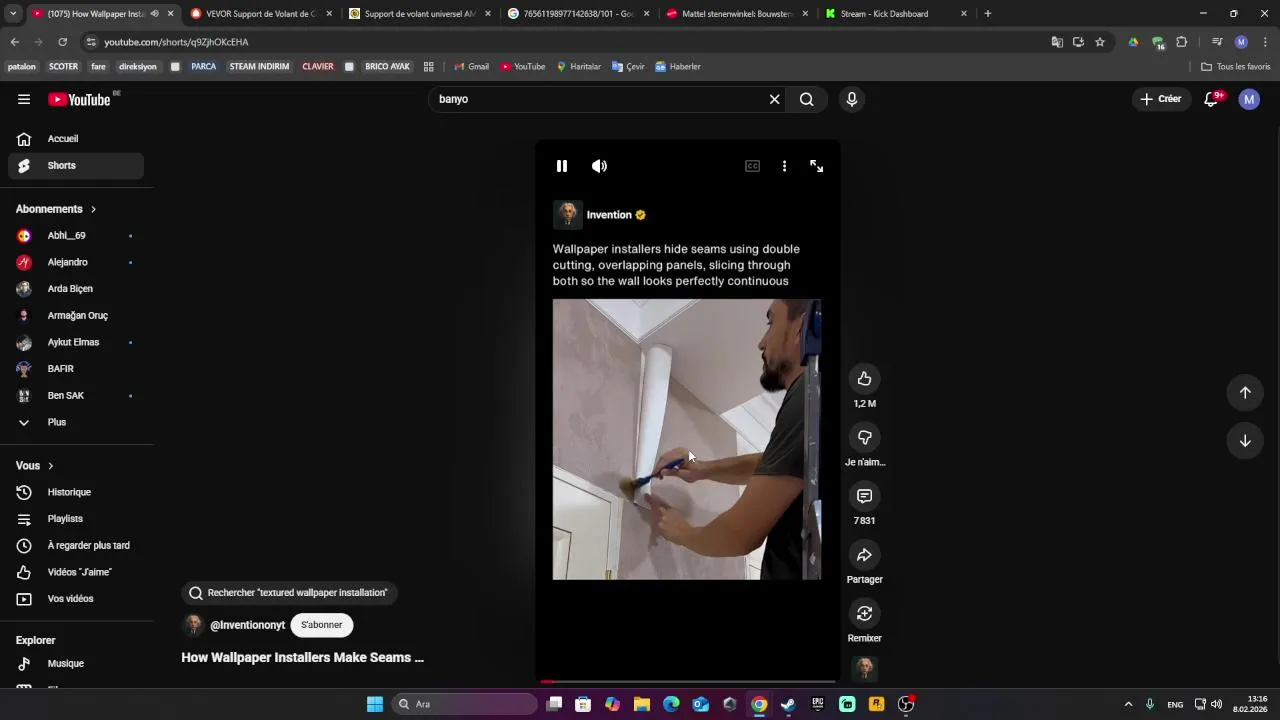Switch to the Mattel stenenwinkel tab
Viewport: 1280px width, 720px height.
[738, 14]
